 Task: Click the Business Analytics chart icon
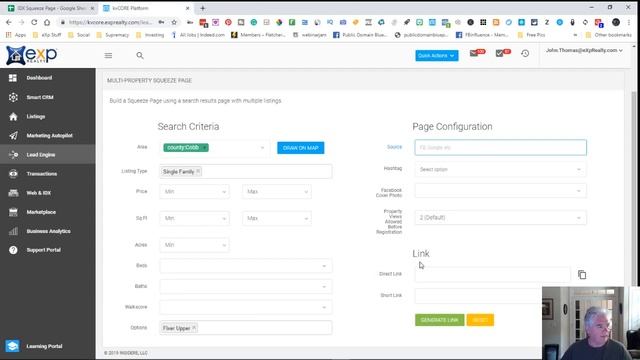pyautogui.click(x=13, y=231)
